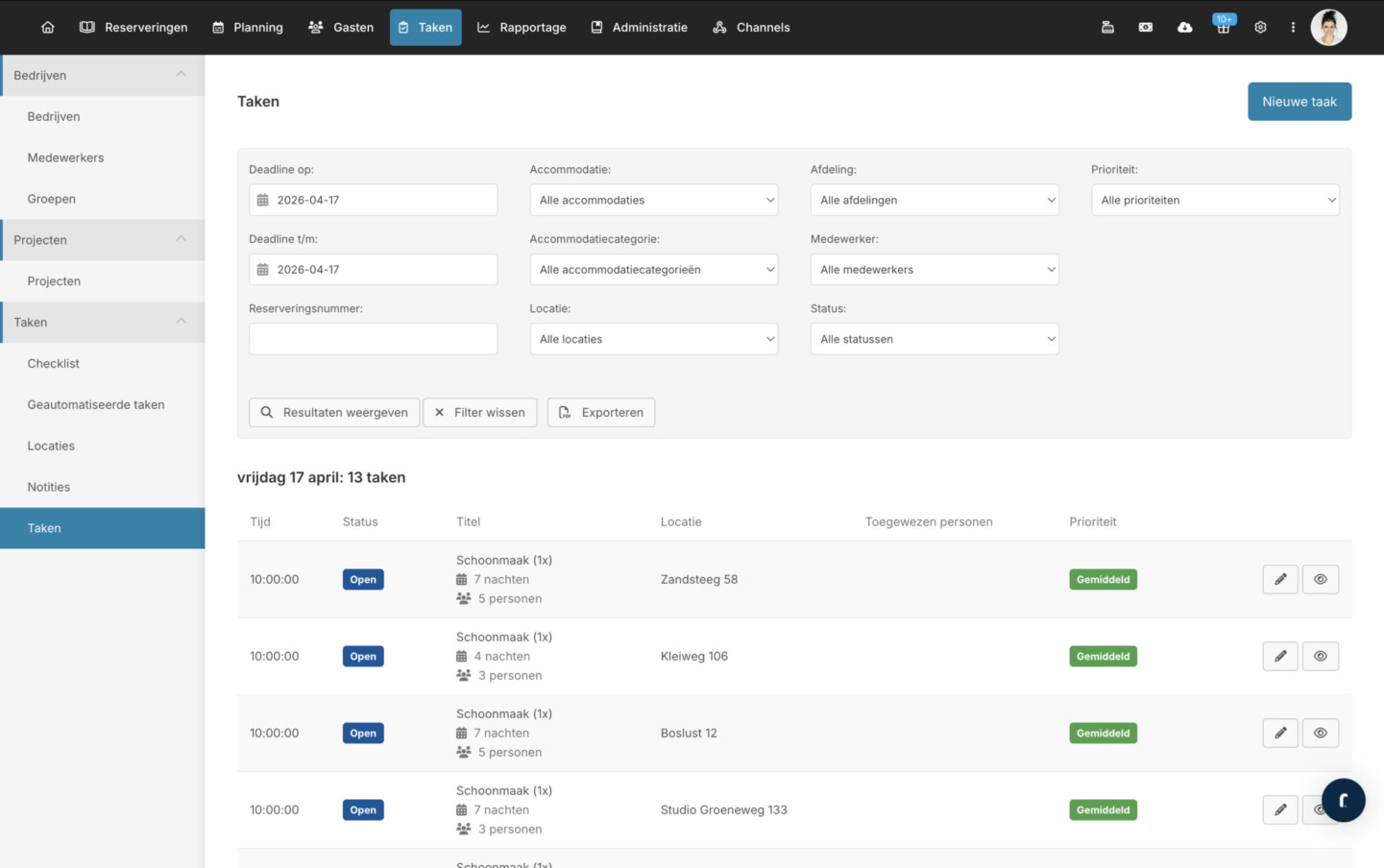Open the gift icon with 10+ badge

coord(1223,28)
